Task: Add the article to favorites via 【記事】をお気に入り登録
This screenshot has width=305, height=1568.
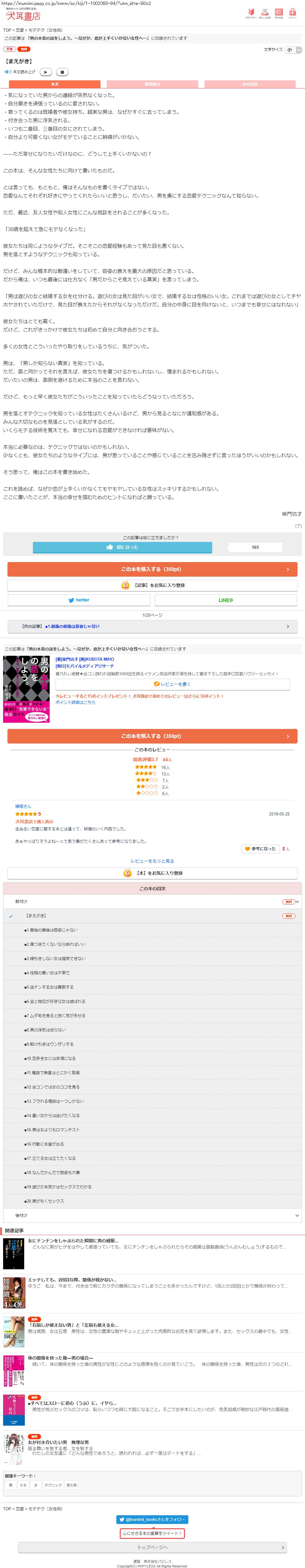Action: (x=152, y=585)
